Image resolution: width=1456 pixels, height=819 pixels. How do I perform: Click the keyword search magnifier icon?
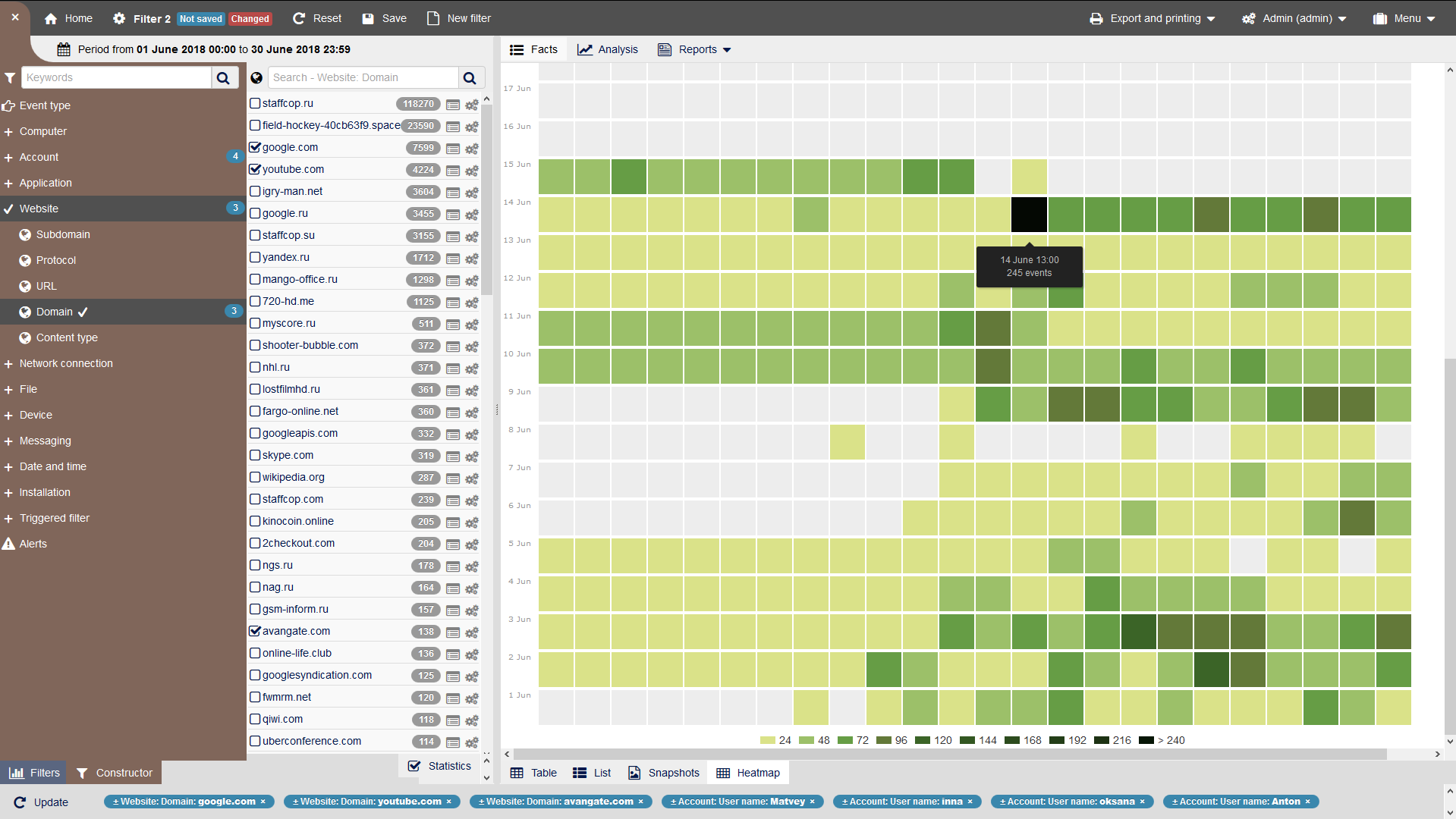point(223,77)
